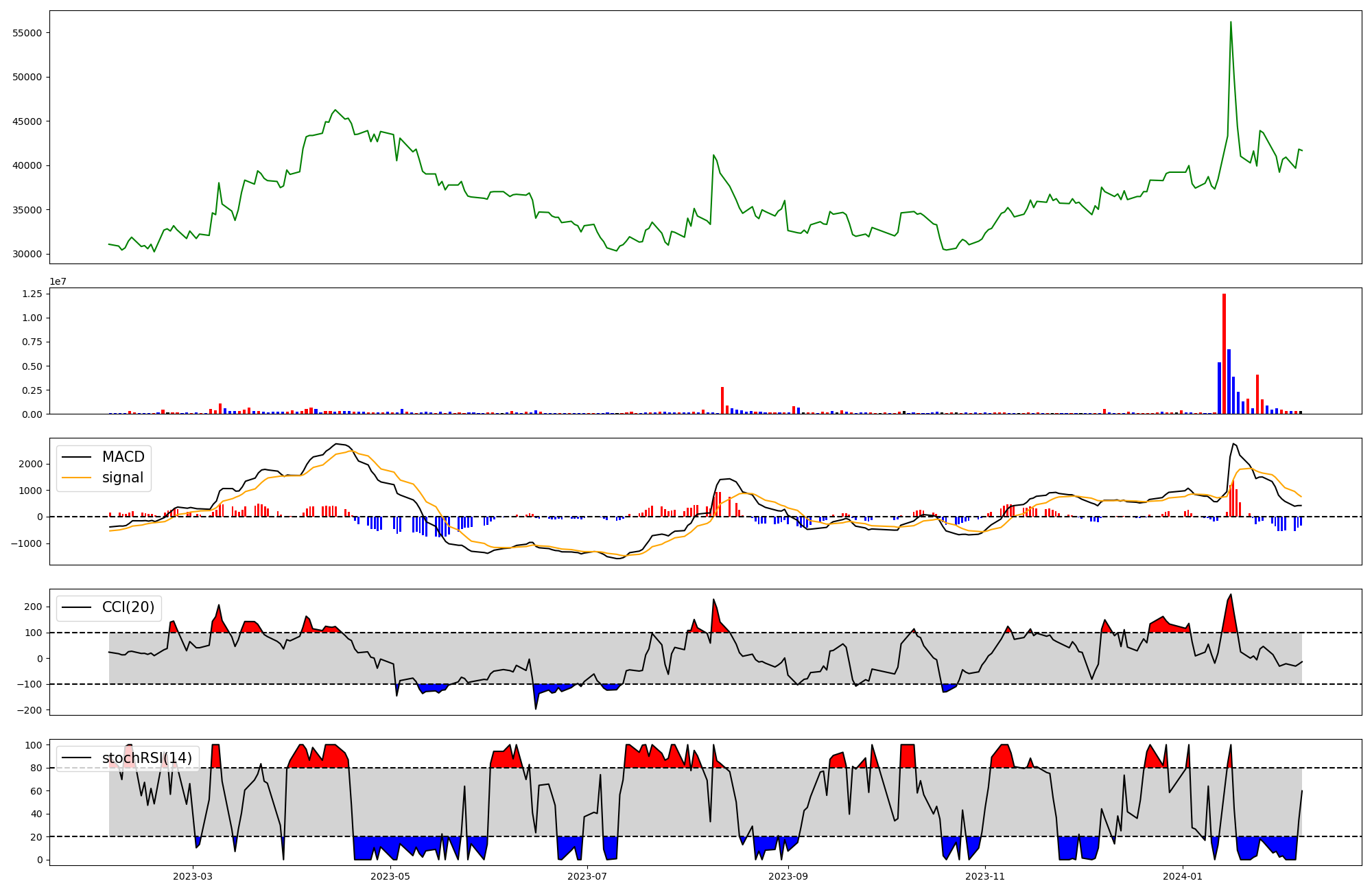Select the 2023-05 date tick label
The width and height of the screenshot is (1372, 892).
(390, 876)
